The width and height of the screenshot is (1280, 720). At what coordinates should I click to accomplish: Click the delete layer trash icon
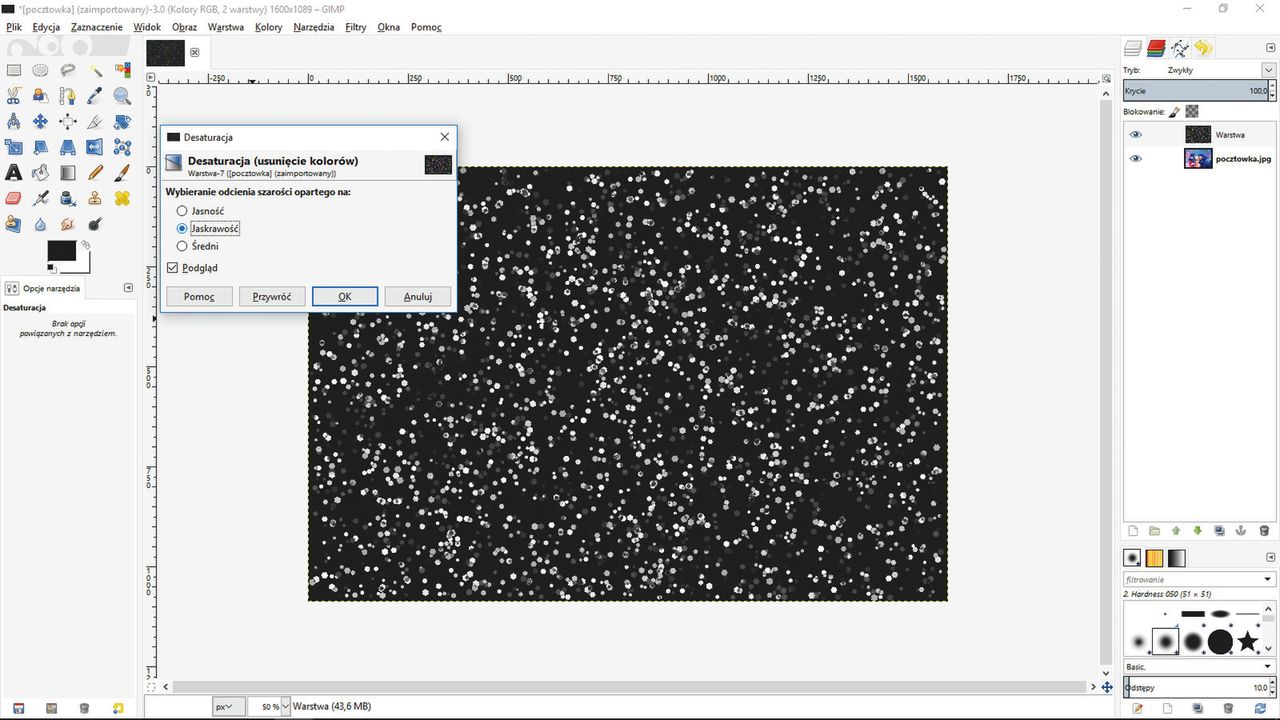(1263, 531)
